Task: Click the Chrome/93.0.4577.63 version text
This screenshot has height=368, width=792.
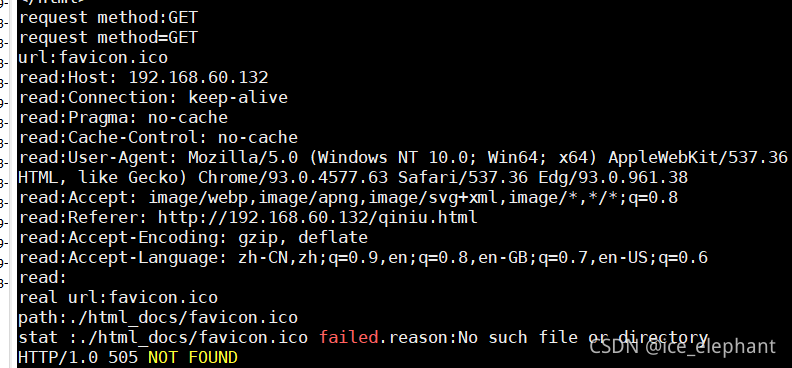Action: (293, 178)
